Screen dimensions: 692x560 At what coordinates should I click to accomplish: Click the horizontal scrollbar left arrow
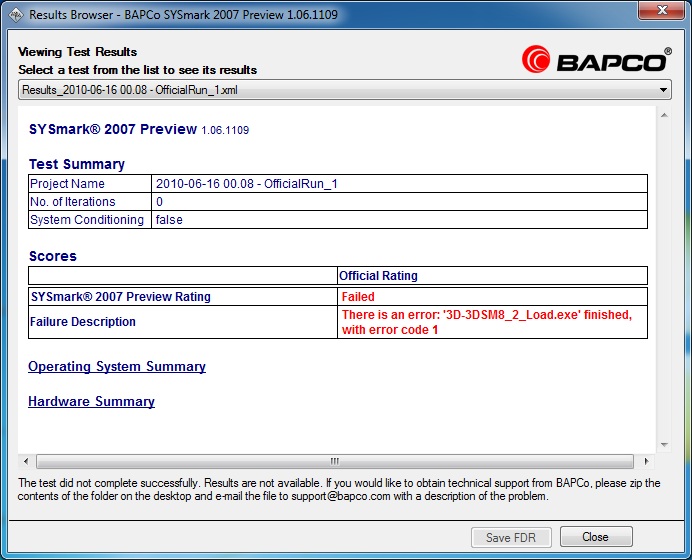point(26,461)
